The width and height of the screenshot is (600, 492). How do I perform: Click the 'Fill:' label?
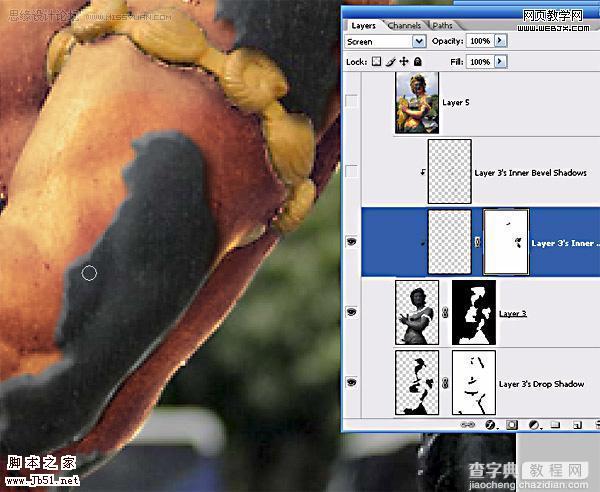(457, 62)
